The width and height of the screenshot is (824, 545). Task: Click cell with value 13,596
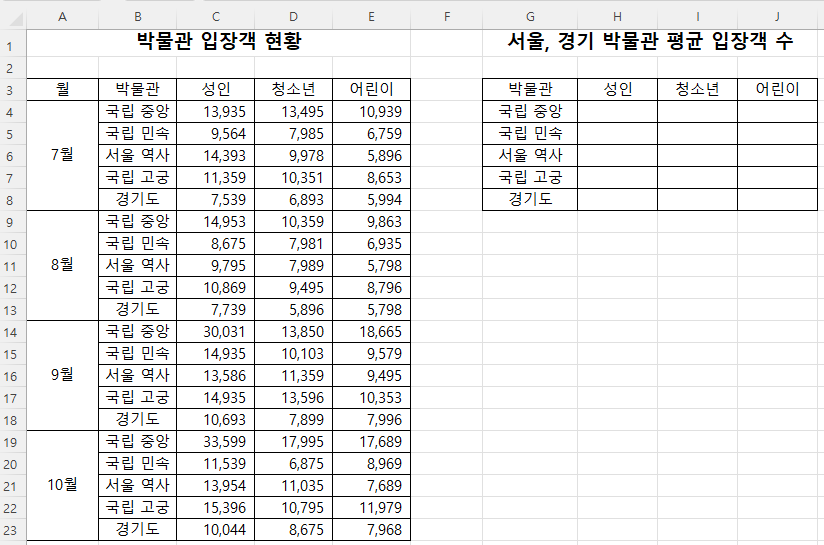pyautogui.click(x=293, y=397)
